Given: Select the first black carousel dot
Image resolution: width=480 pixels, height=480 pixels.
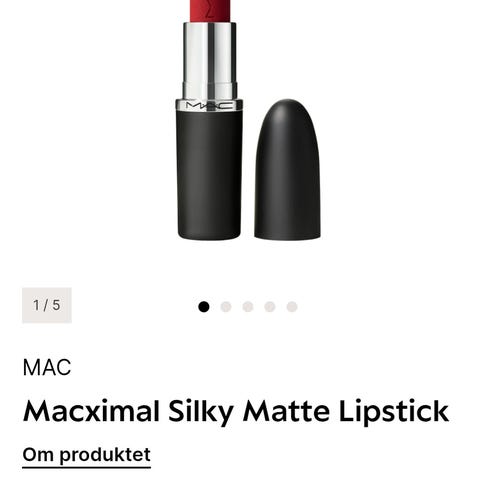Looking at the screenshot, I should point(204,307).
